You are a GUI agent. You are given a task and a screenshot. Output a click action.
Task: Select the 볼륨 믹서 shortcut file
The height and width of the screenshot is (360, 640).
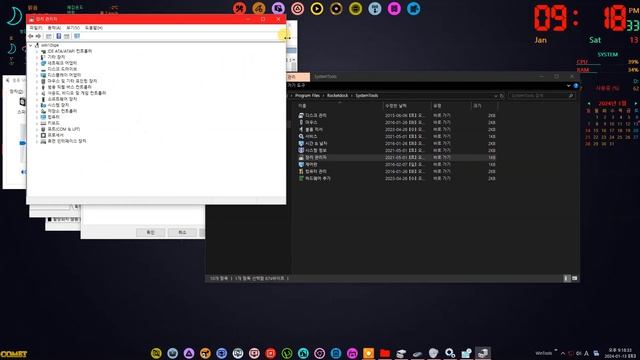(314, 129)
